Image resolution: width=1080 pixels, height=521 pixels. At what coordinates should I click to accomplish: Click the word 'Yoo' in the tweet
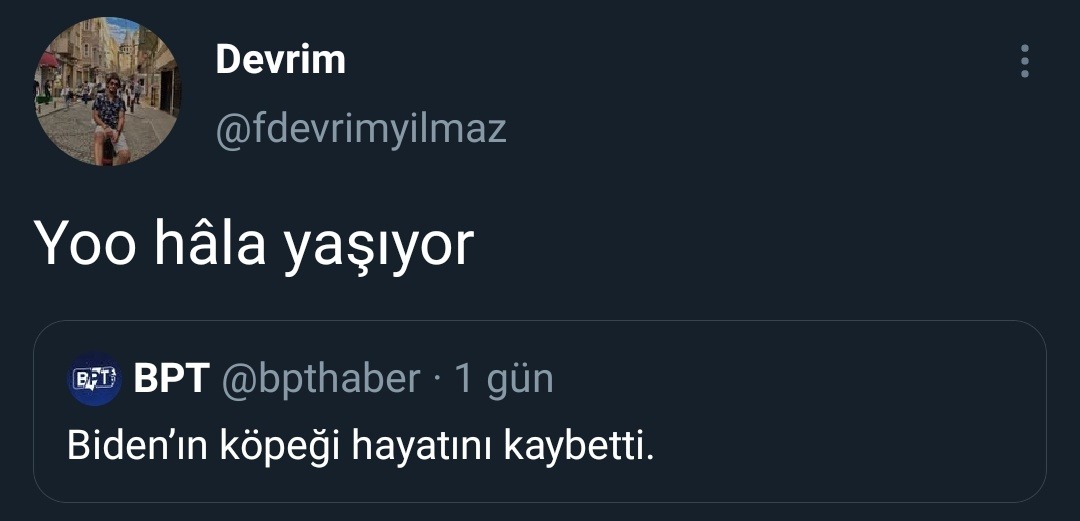click(85, 245)
